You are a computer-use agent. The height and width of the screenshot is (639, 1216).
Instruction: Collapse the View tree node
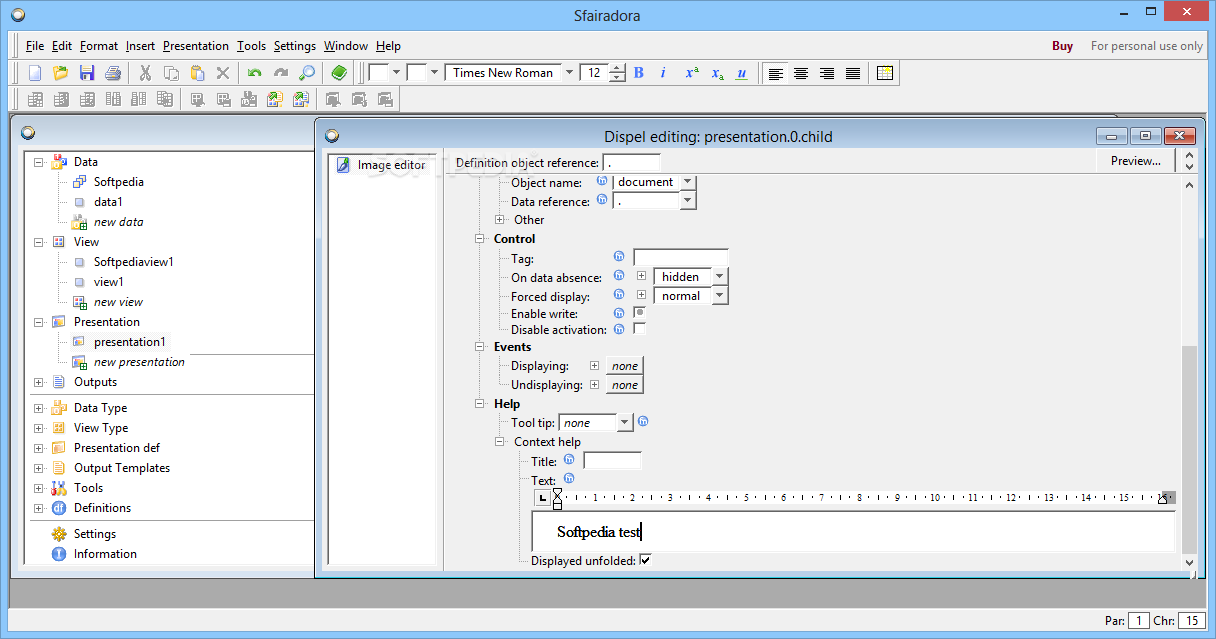tap(39, 242)
